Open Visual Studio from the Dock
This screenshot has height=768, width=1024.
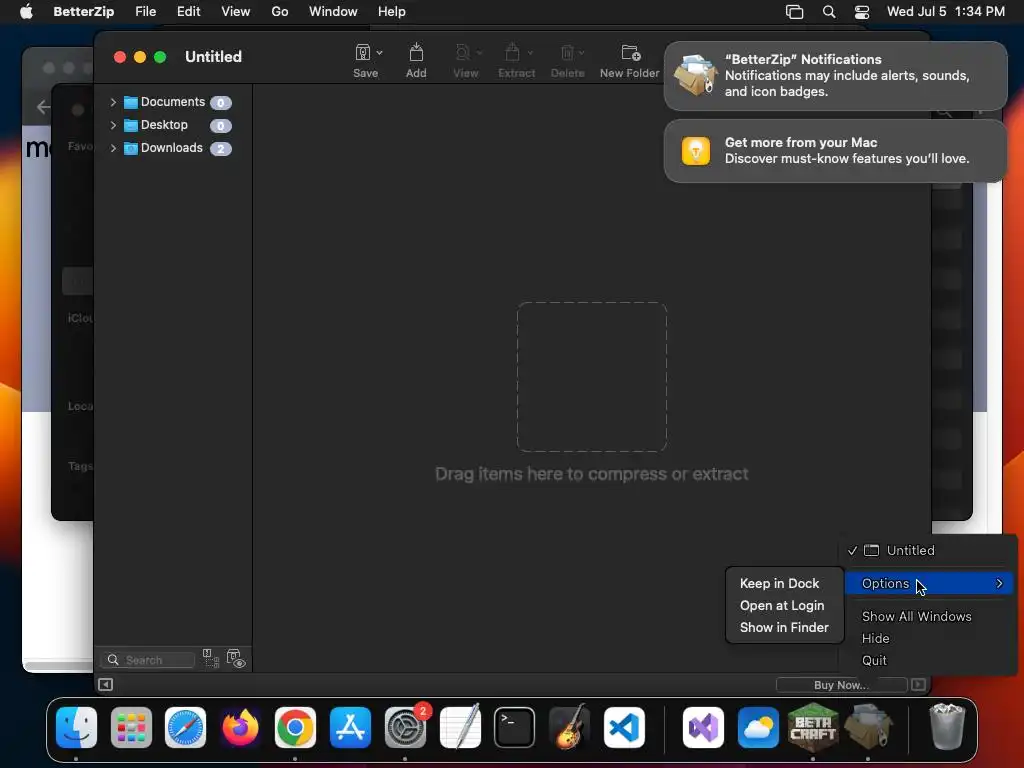[703, 727]
